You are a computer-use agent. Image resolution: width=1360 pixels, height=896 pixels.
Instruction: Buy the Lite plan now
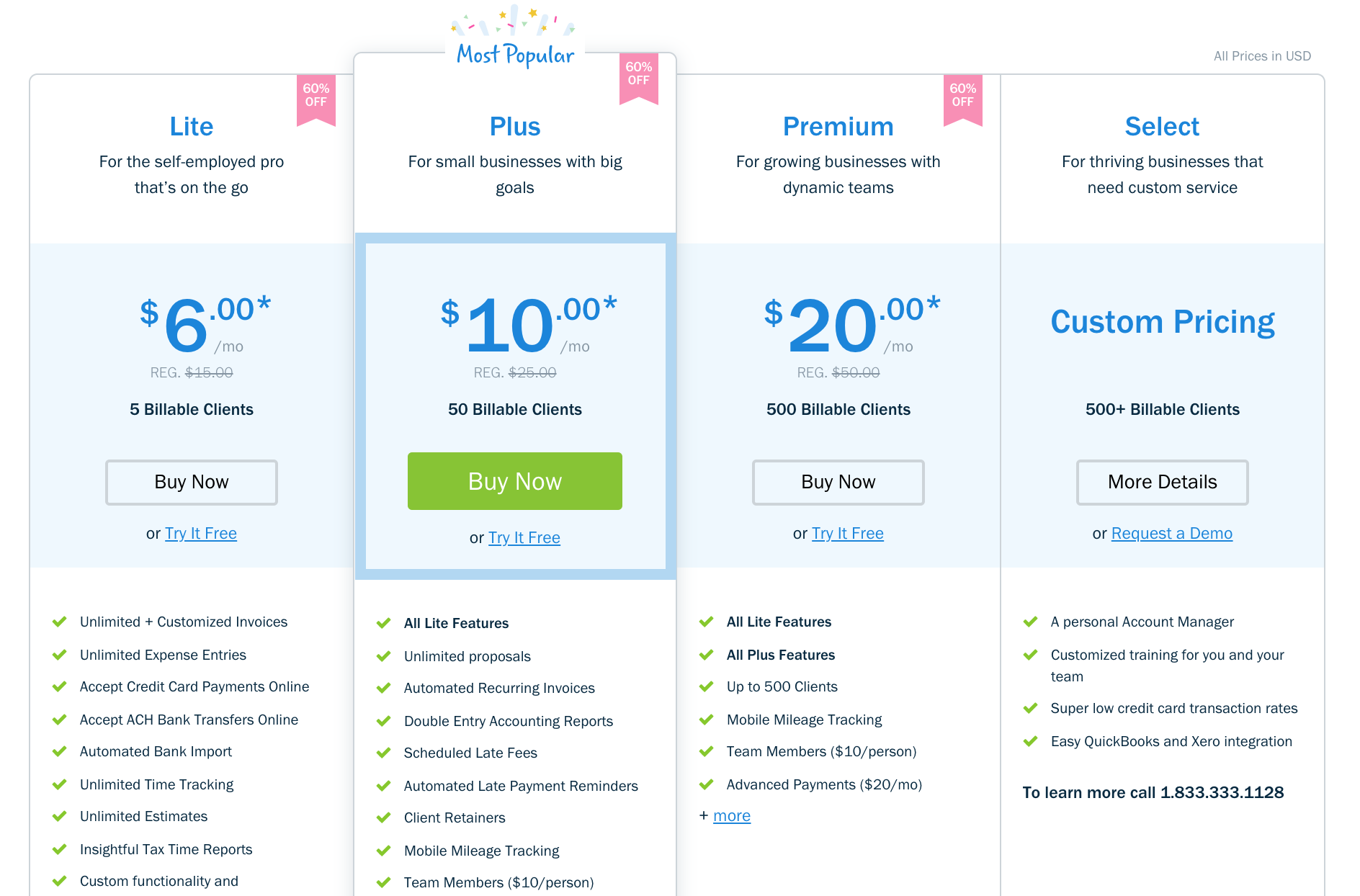[x=192, y=482]
